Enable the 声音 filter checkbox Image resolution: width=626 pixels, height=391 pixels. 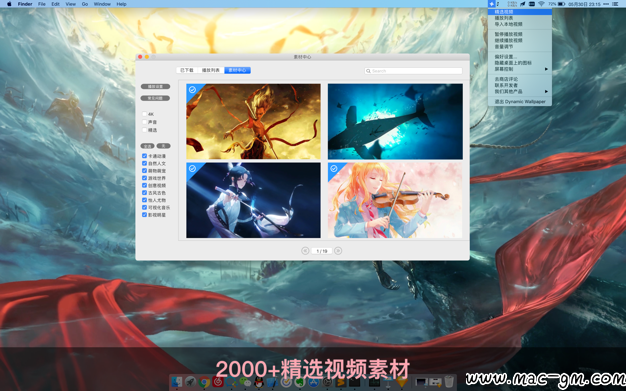click(145, 122)
